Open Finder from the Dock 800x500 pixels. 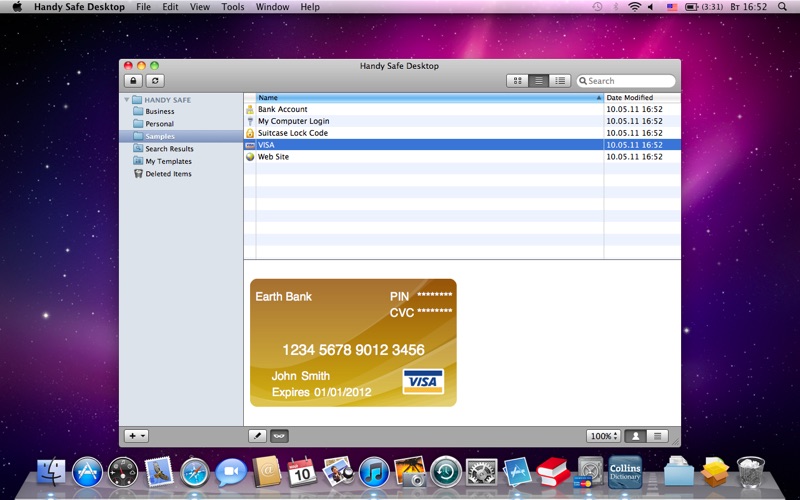click(51, 471)
